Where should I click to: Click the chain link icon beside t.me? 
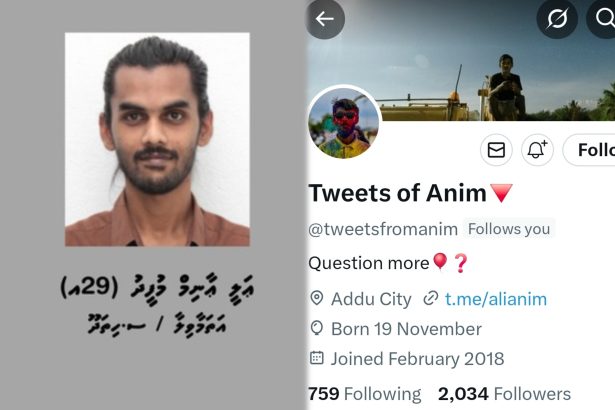tap(430, 299)
